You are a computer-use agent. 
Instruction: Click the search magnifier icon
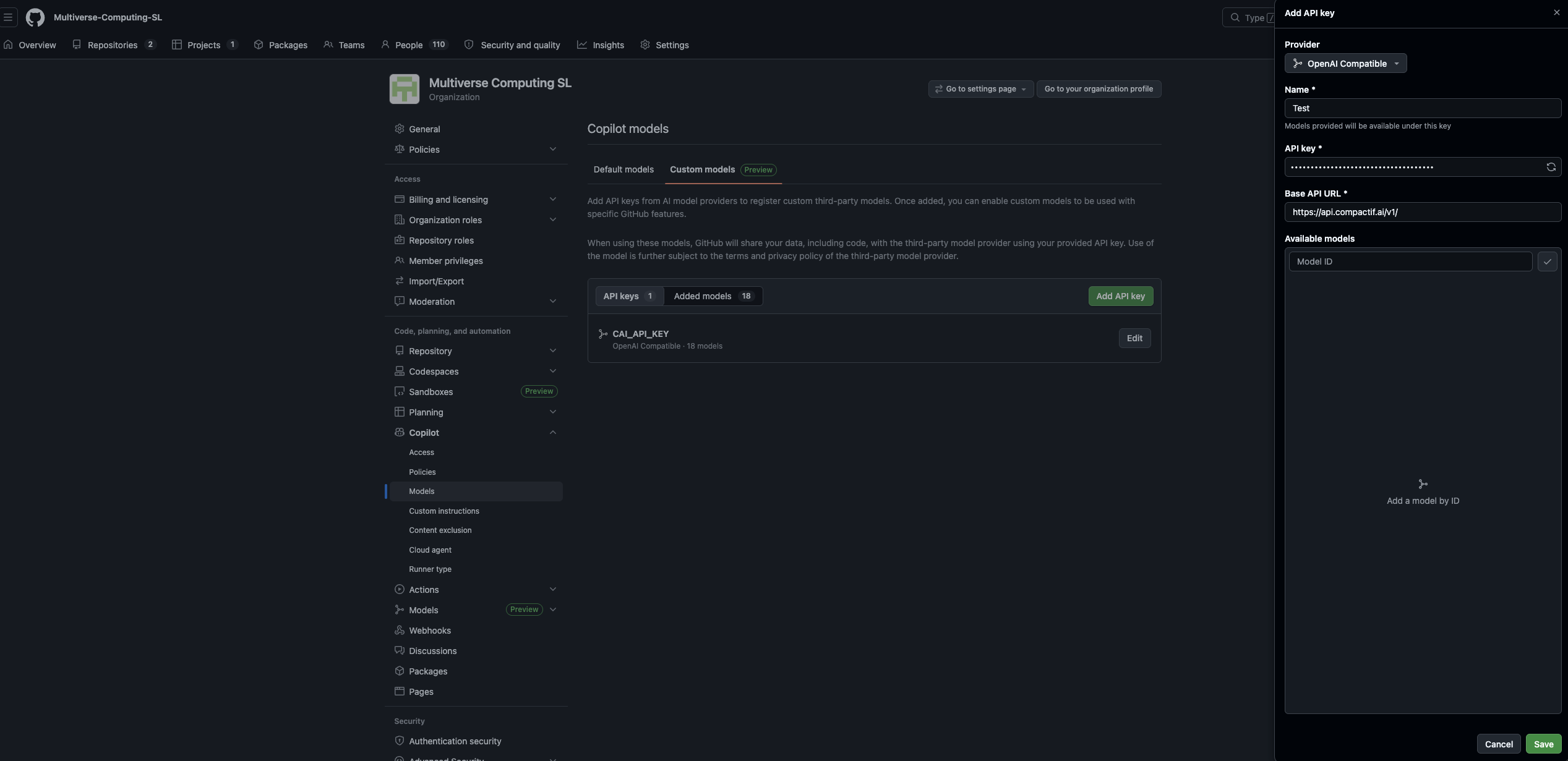pos(1235,17)
